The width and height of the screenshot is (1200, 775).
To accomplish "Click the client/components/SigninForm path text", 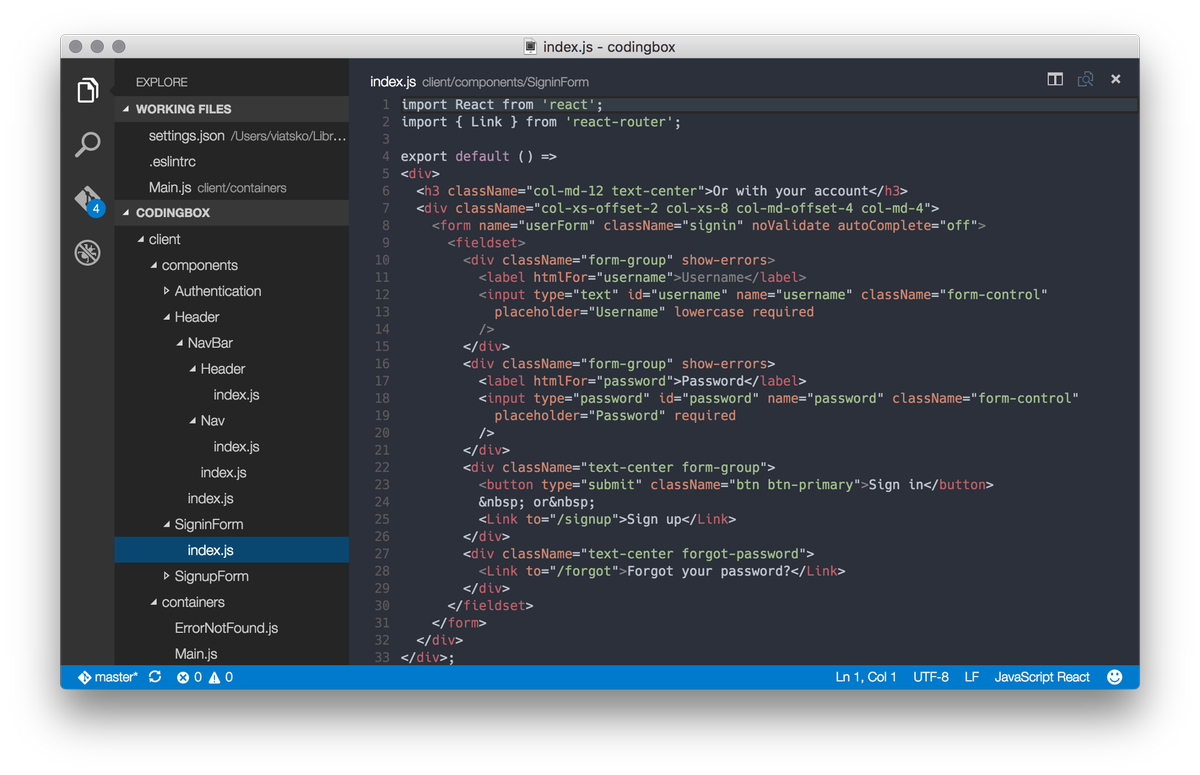I will point(505,82).
